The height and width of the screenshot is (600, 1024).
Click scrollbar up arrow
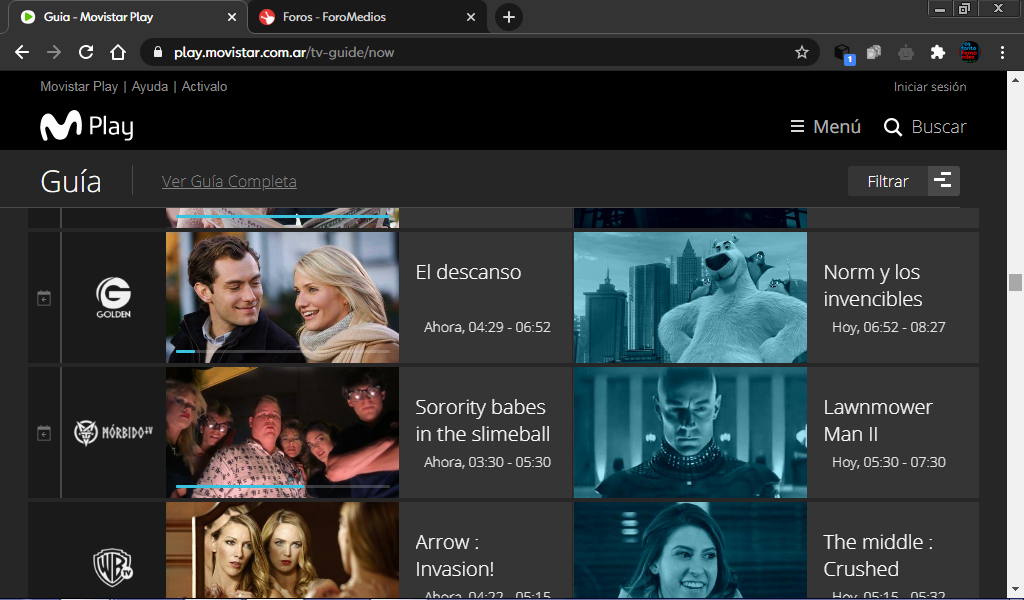pos(1015,80)
